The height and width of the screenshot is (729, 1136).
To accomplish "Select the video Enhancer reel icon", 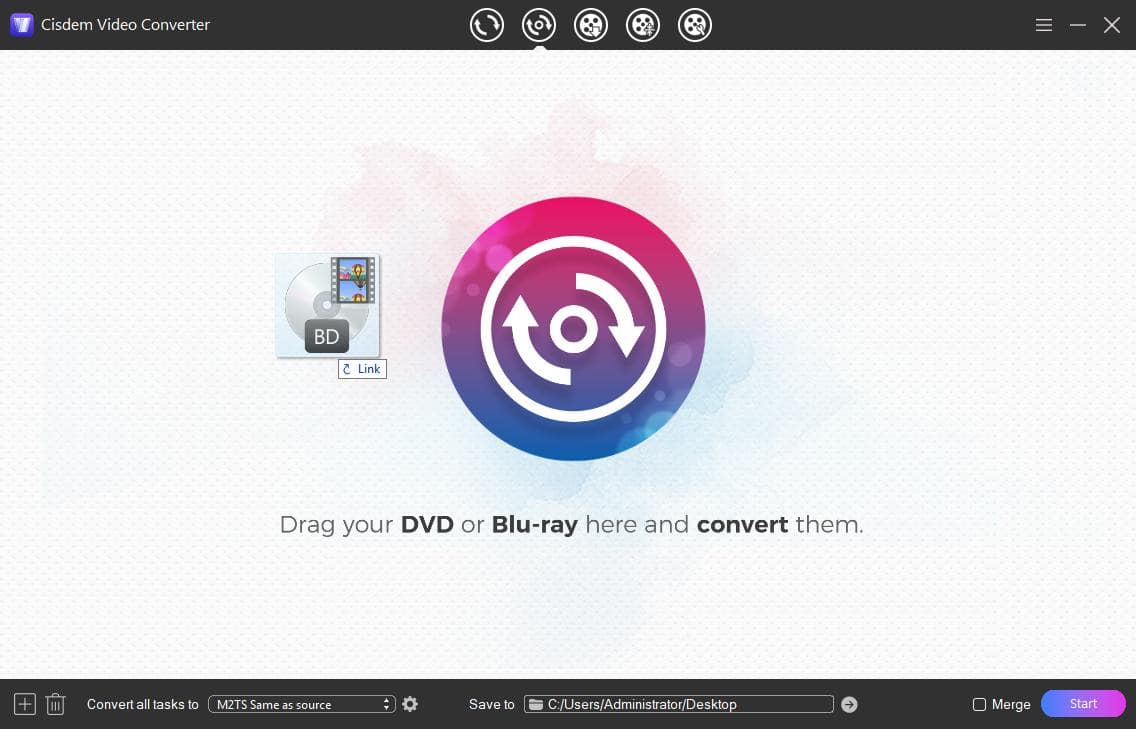I will [x=643, y=25].
